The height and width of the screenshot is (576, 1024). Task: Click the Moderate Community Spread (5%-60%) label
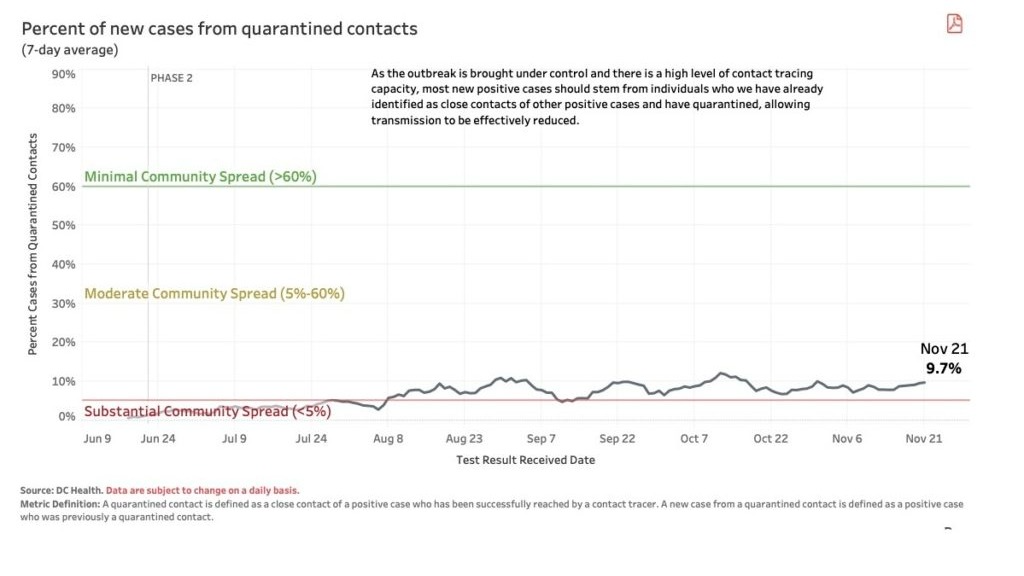(x=214, y=293)
